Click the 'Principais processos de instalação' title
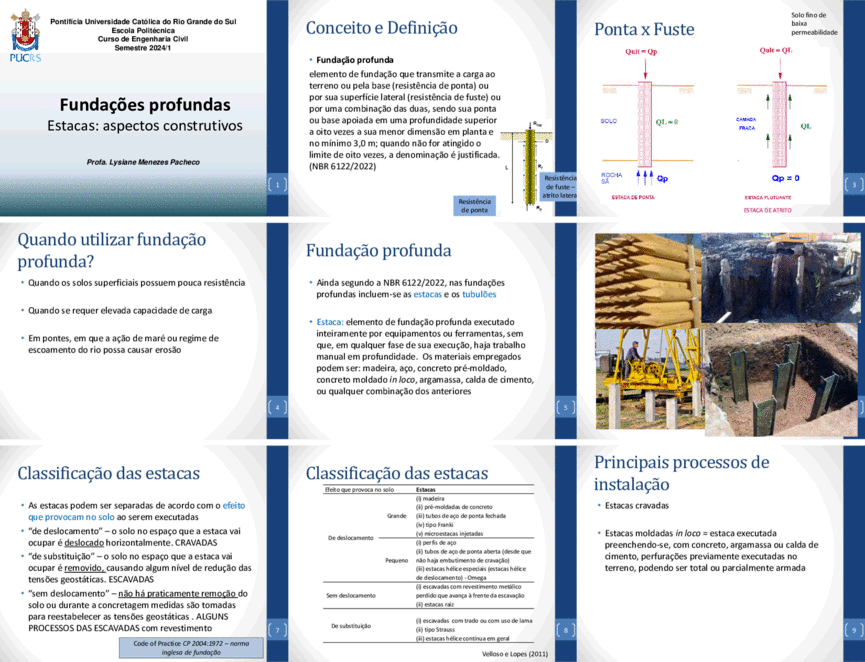The width and height of the screenshot is (865, 662). click(x=681, y=473)
